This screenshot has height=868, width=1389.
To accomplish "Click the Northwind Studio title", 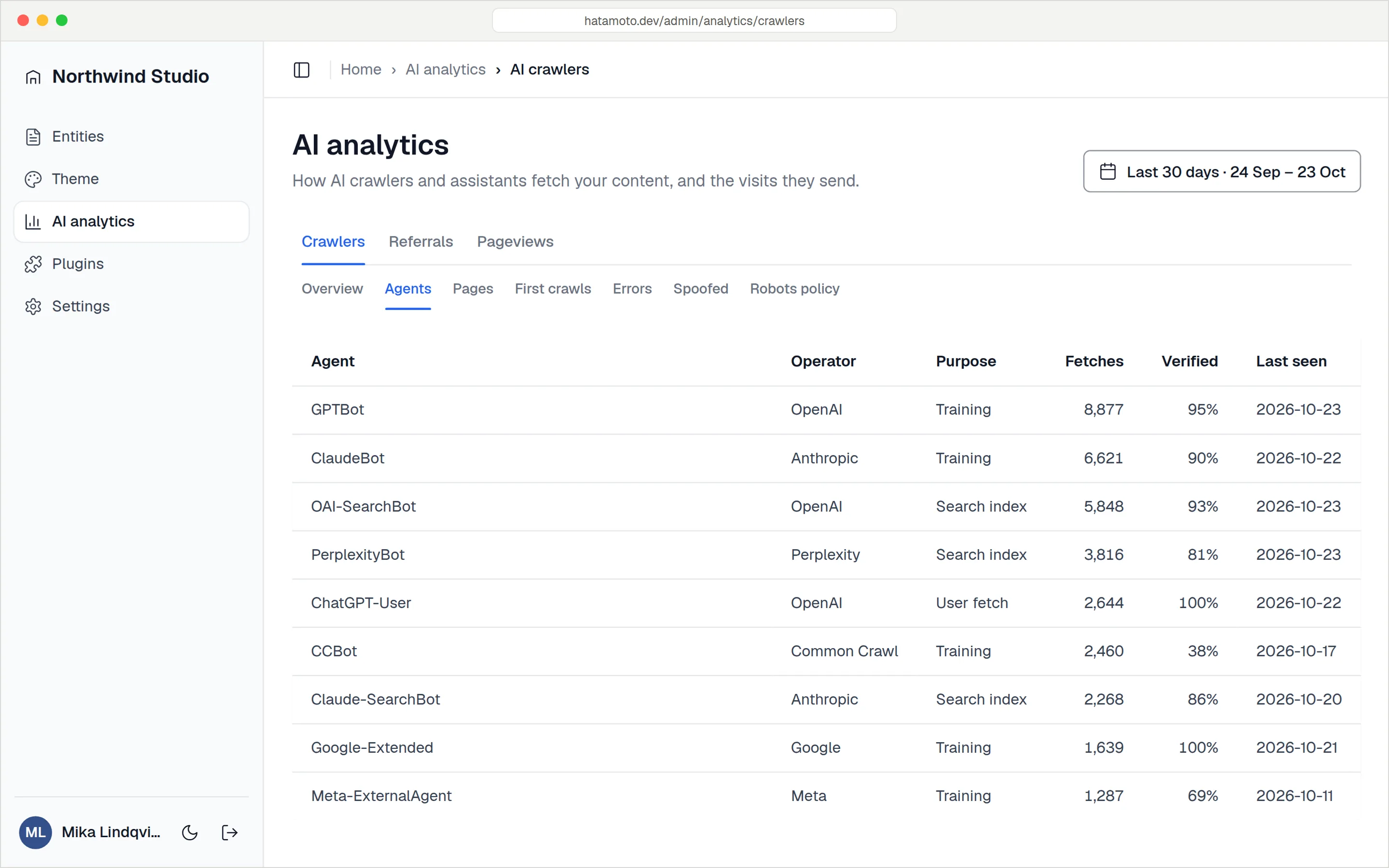I will (130, 76).
